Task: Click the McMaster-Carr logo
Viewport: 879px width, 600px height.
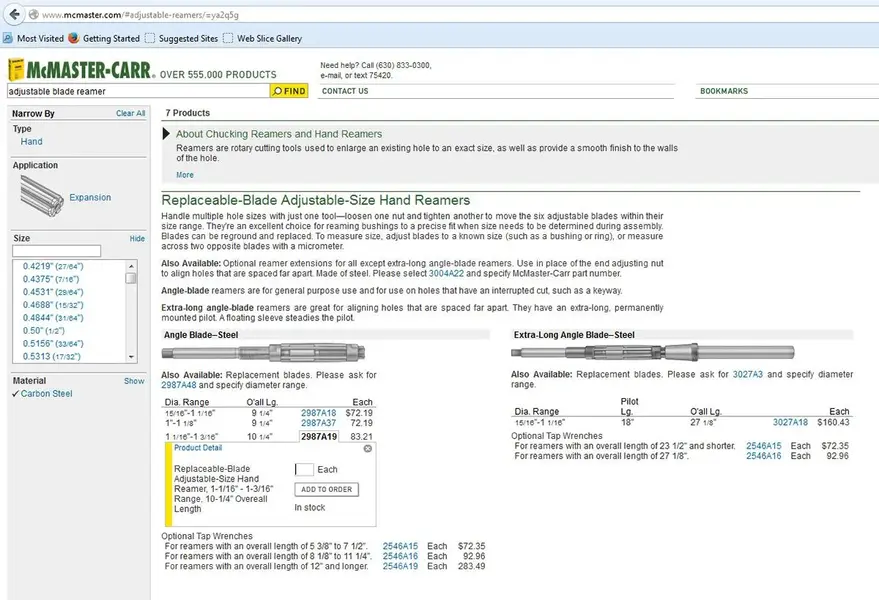Action: click(x=81, y=70)
